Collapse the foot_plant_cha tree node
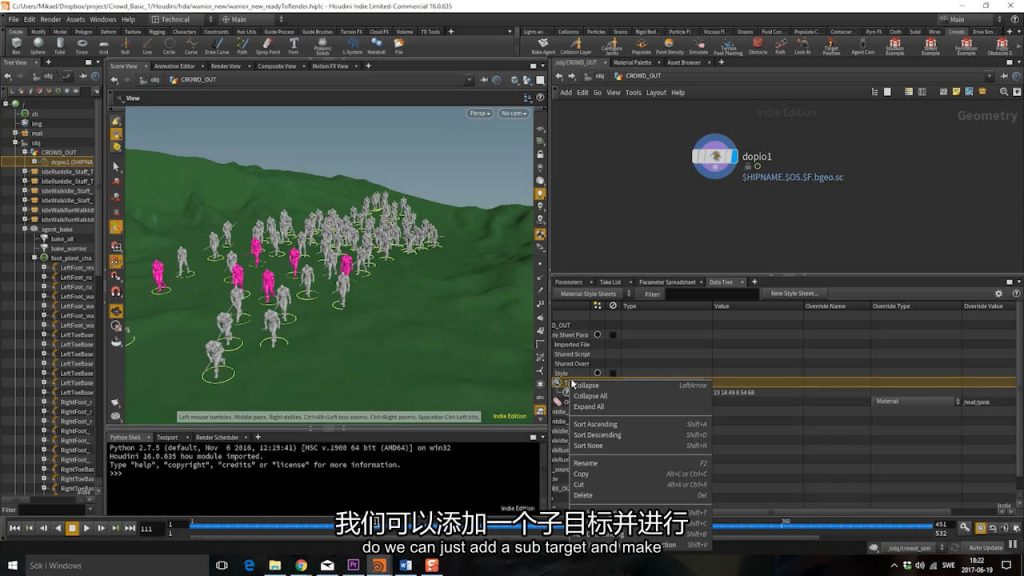The width and height of the screenshot is (1024, 576). click(34, 258)
